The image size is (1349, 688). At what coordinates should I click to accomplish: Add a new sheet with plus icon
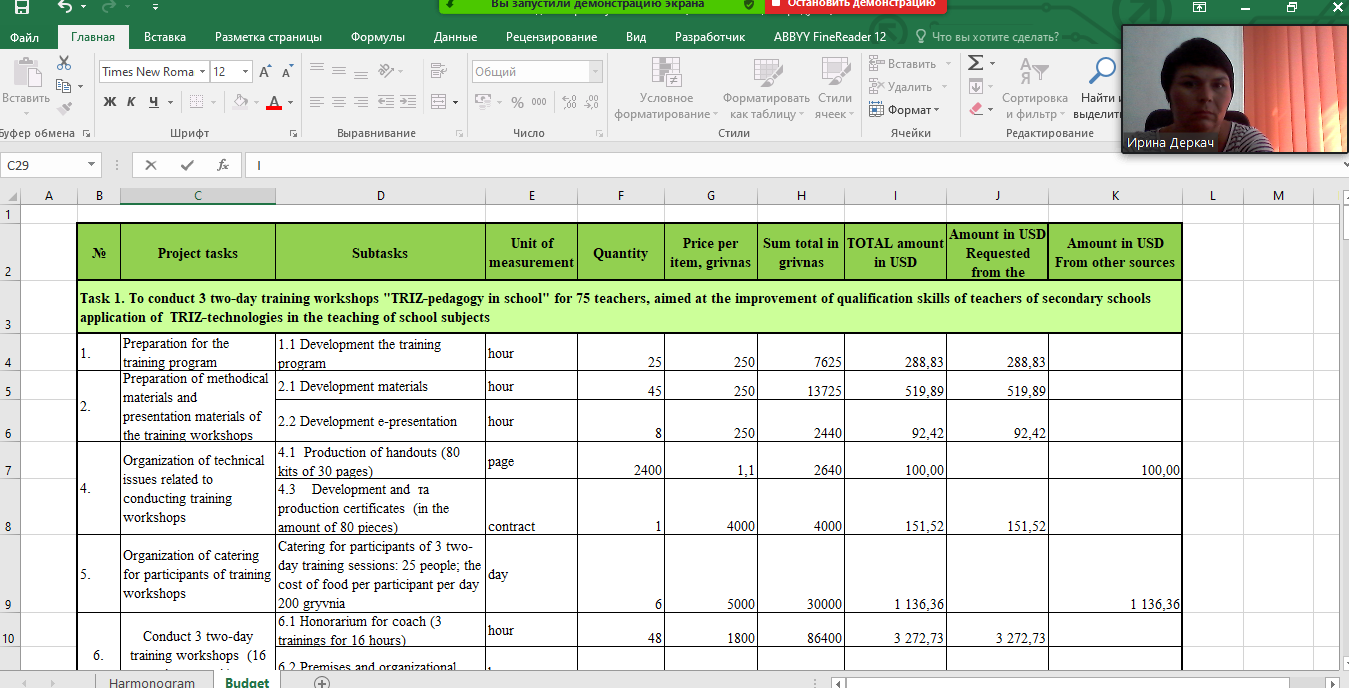(x=322, y=682)
